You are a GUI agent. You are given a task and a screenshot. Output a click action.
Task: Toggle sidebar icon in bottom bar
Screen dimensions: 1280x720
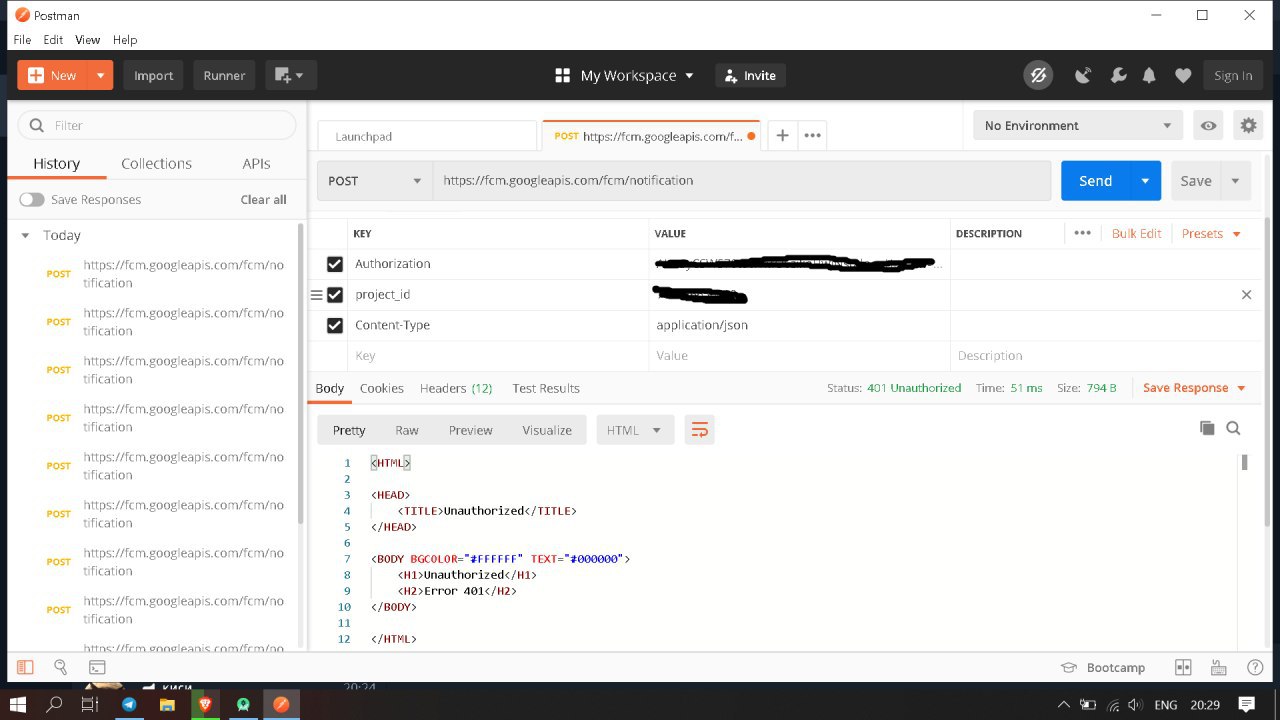click(x=25, y=667)
